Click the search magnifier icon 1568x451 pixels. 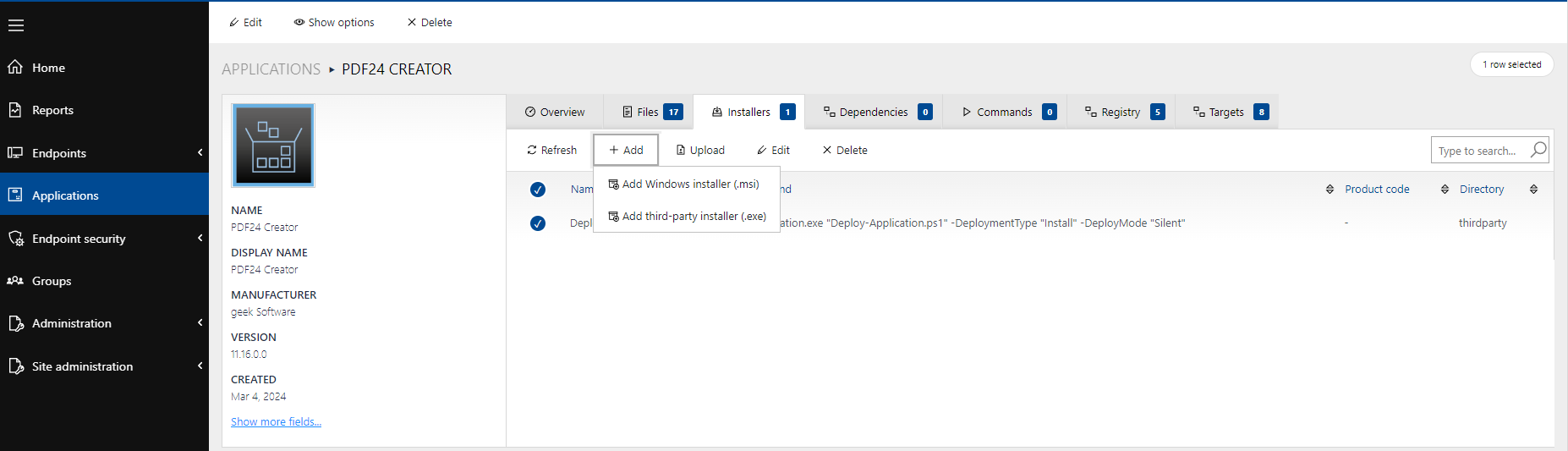(x=1538, y=150)
